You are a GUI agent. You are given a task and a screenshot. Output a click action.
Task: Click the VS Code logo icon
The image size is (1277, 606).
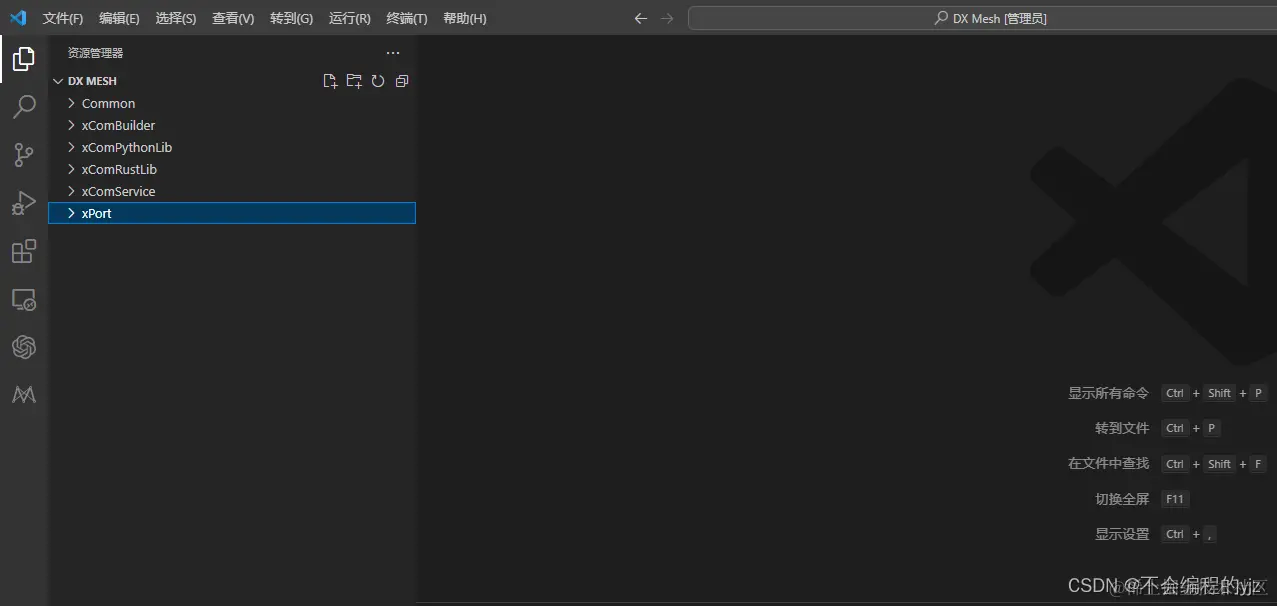pos(18,18)
